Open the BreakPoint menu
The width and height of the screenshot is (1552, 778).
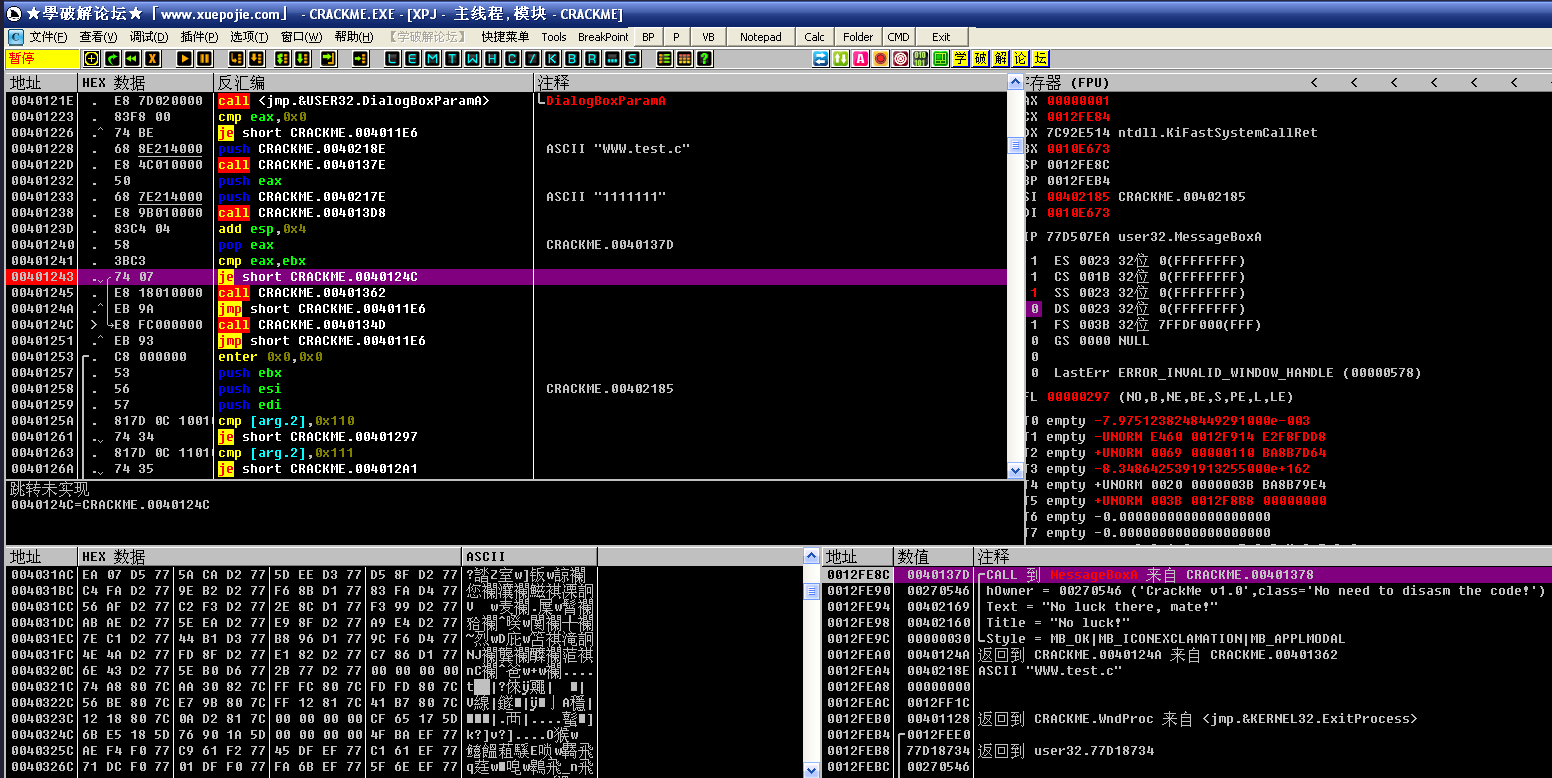(x=603, y=37)
